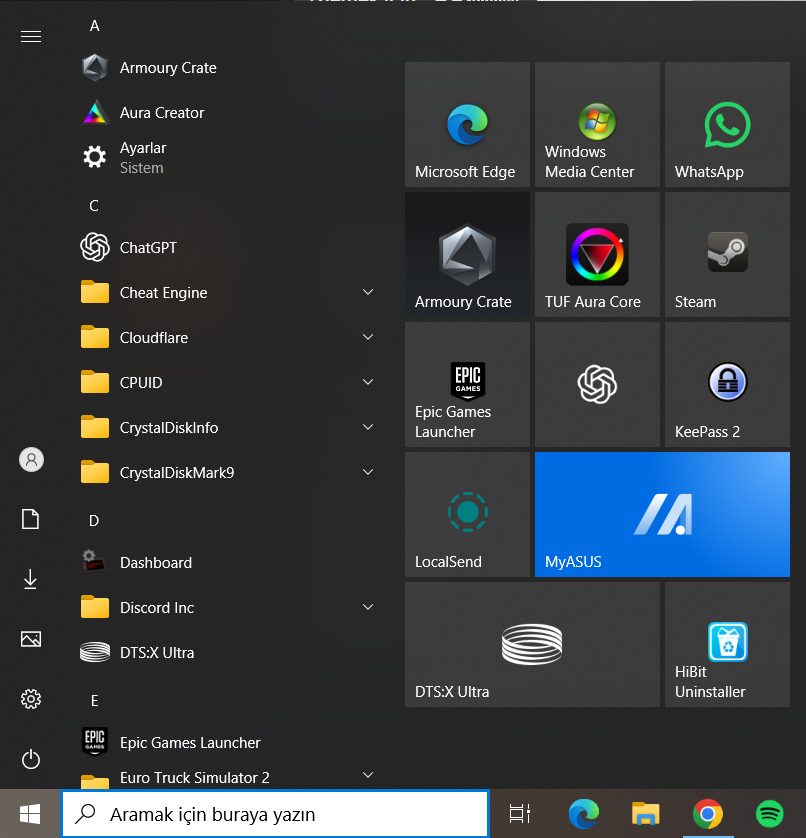Launch the TUF Aura Core tile
806x838 pixels.
[597, 254]
